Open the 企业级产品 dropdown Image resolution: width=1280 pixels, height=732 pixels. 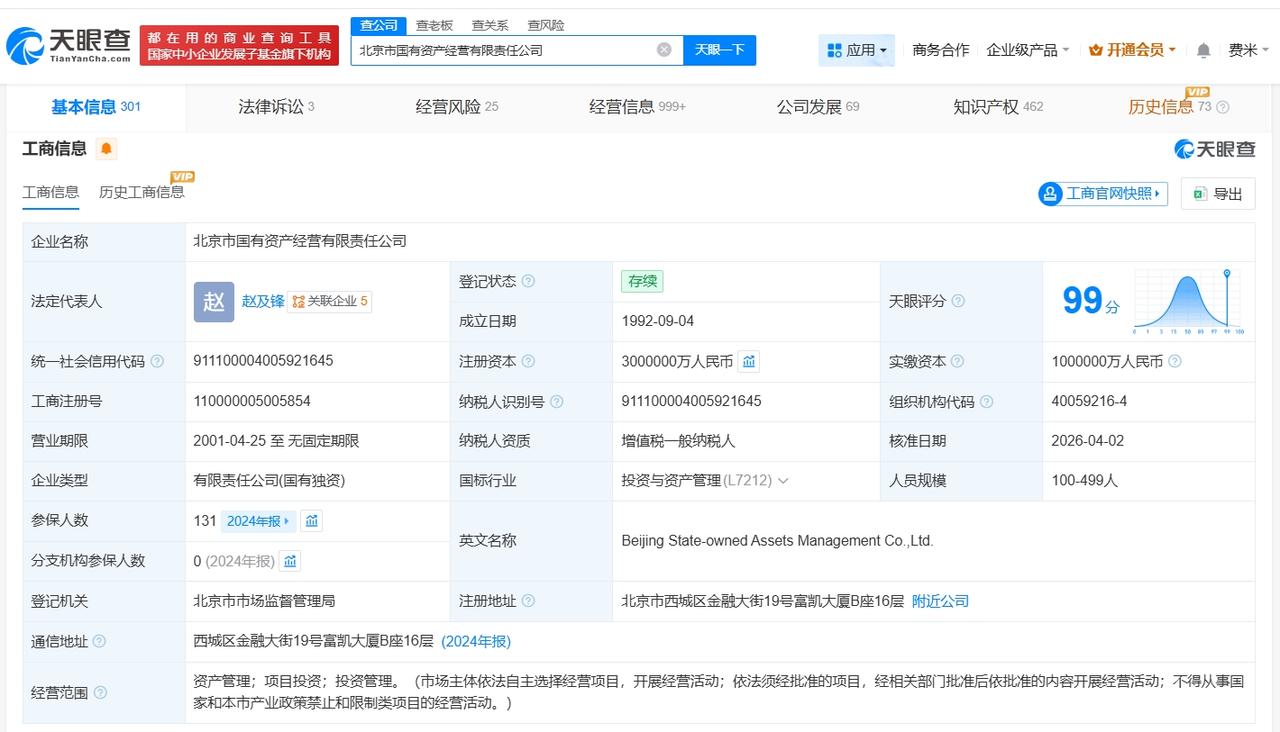point(1027,50)
